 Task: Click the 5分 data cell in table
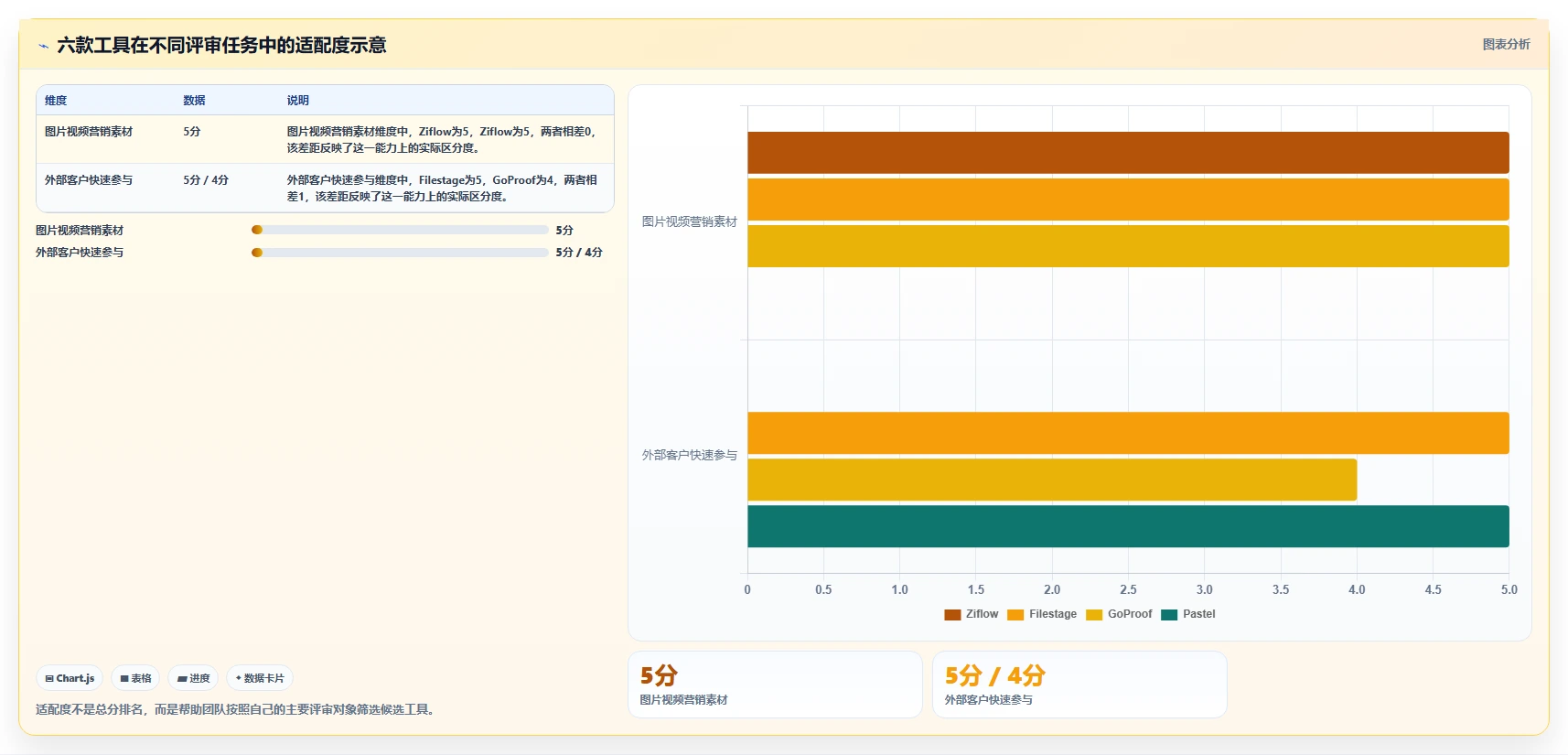pyautogui.click(x=192, y=132)
